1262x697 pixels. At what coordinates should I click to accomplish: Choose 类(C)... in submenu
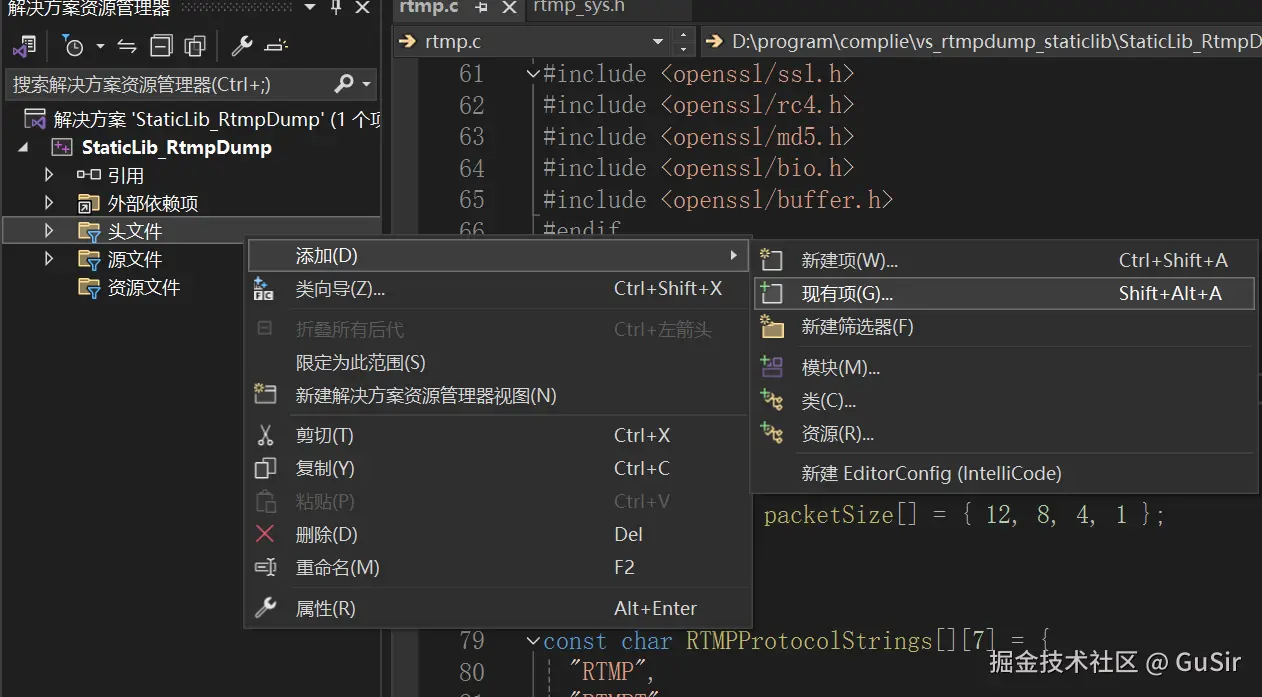click(x=1005, y=400)
